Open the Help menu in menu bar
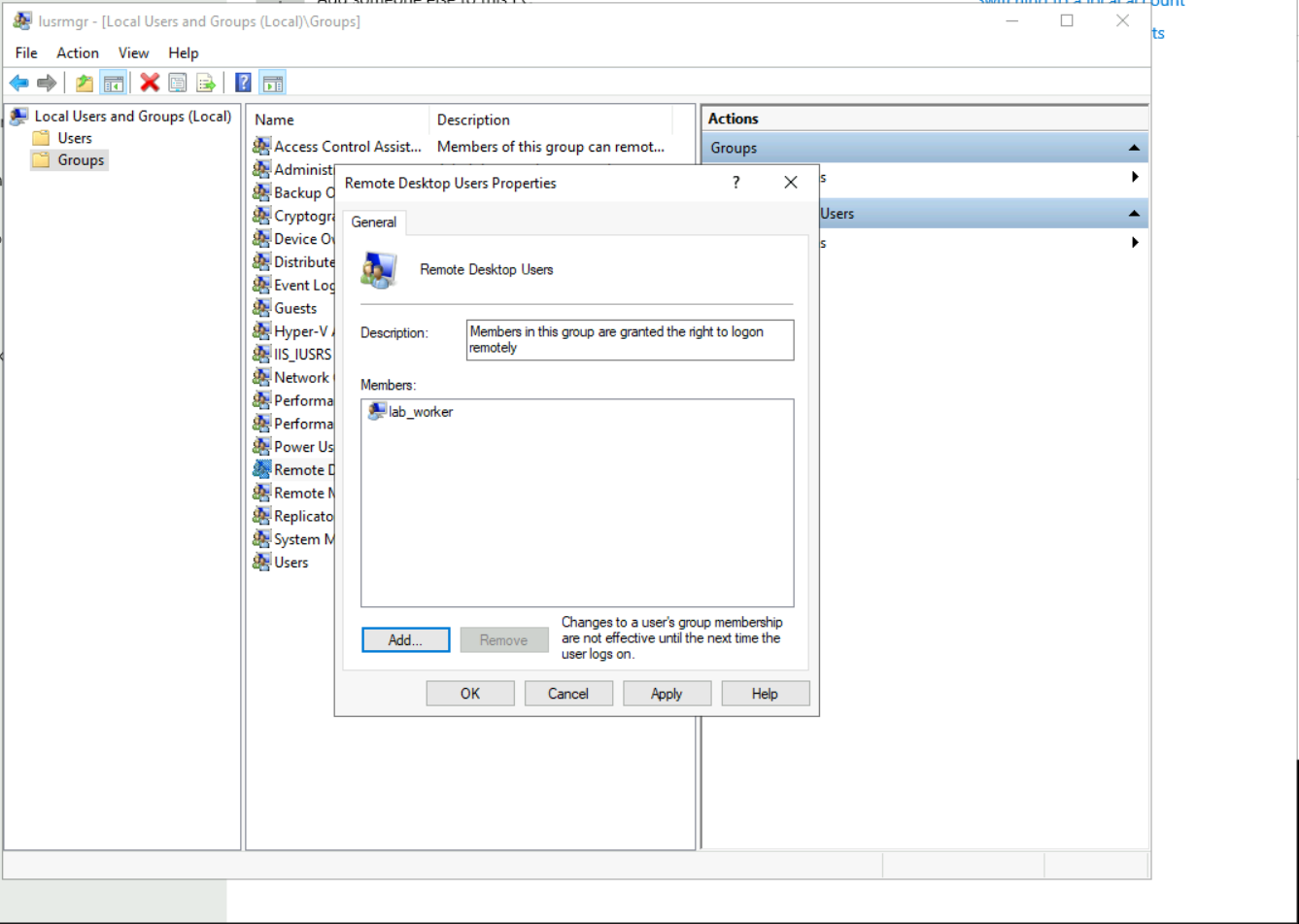The image size is (1299, 924). (184, 52)
